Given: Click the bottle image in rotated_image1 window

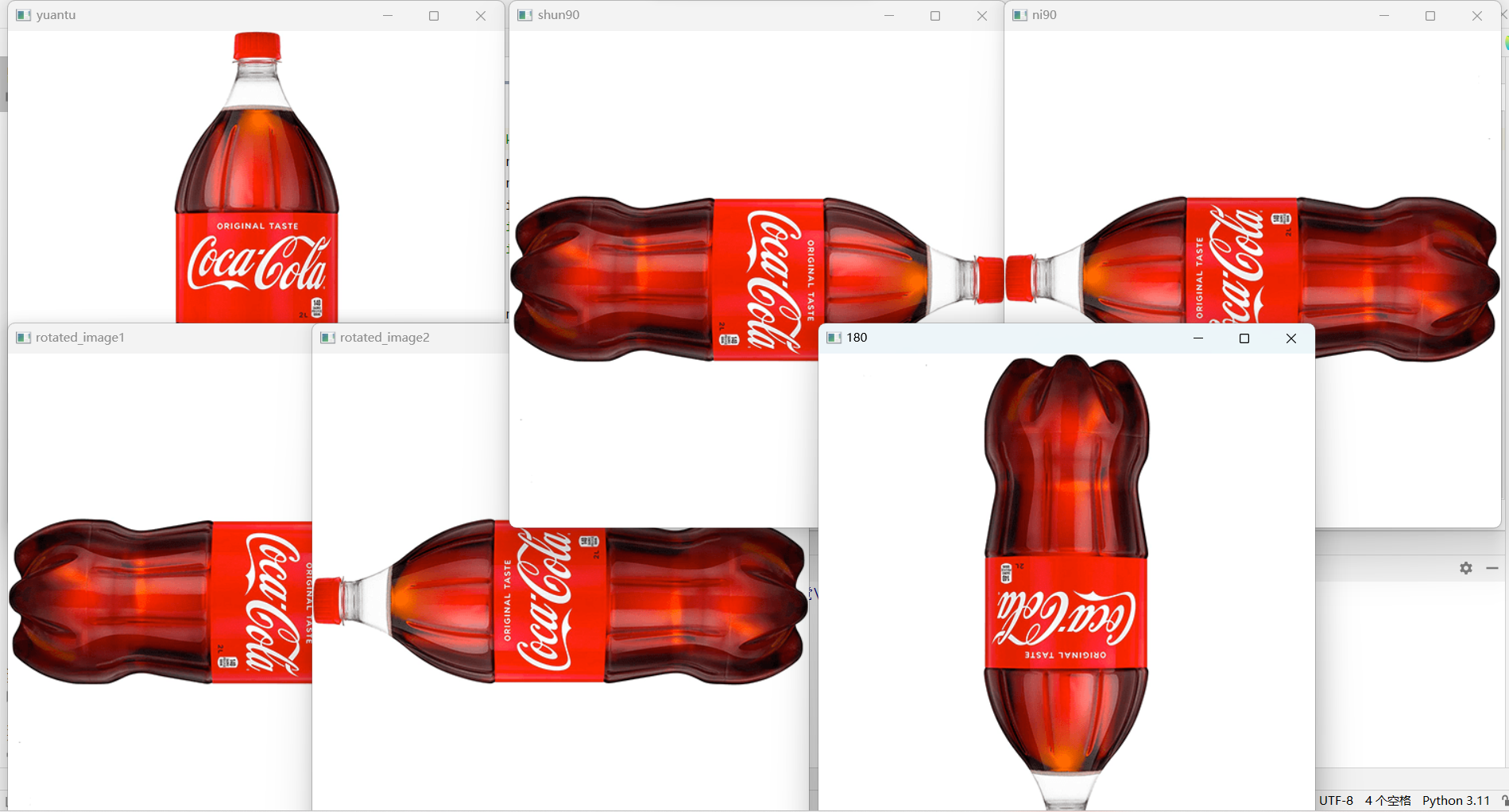Looking at the screenshot, I should [161, 601].
